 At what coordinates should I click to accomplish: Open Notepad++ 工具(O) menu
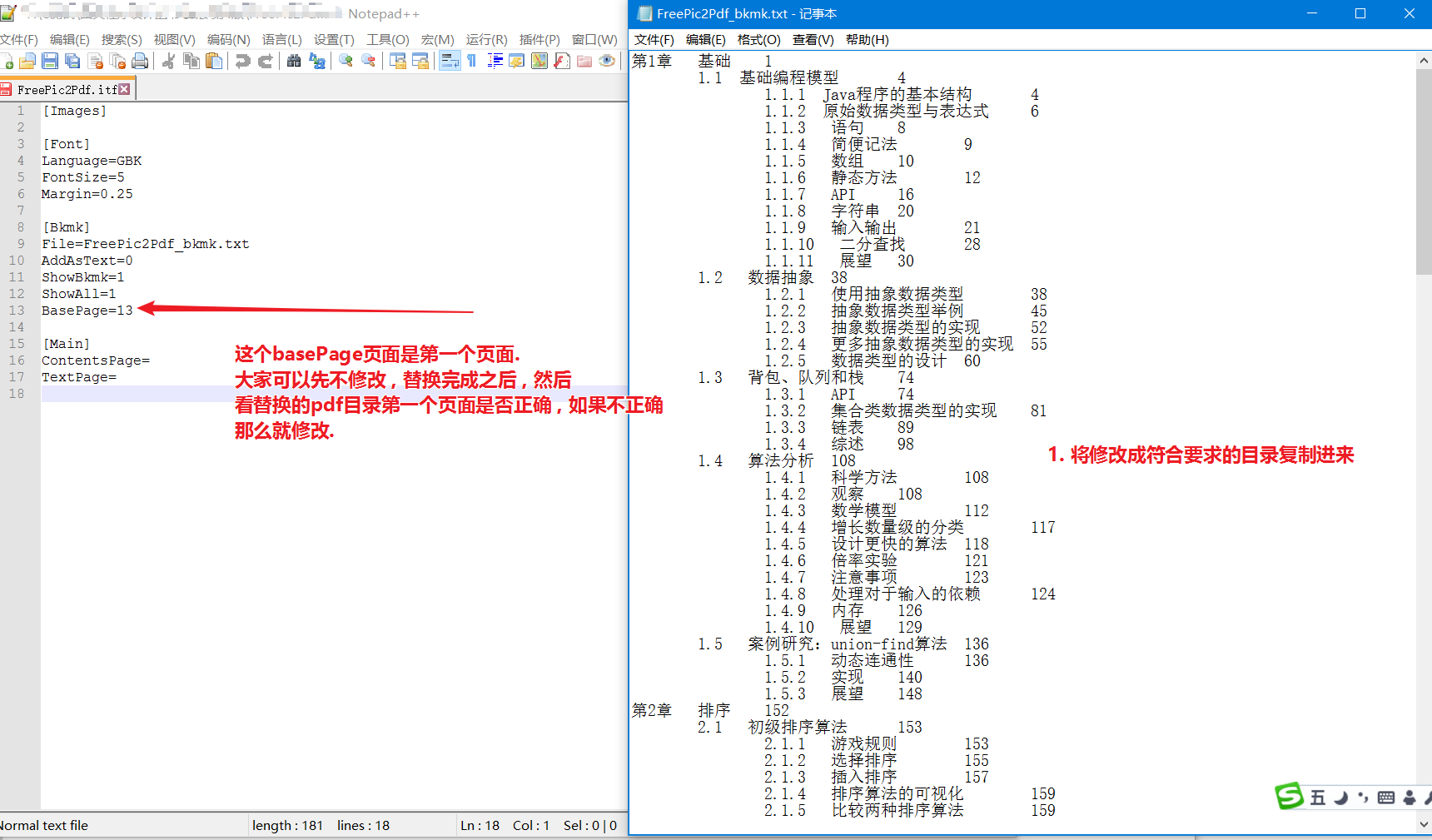[x=387, y=39]
